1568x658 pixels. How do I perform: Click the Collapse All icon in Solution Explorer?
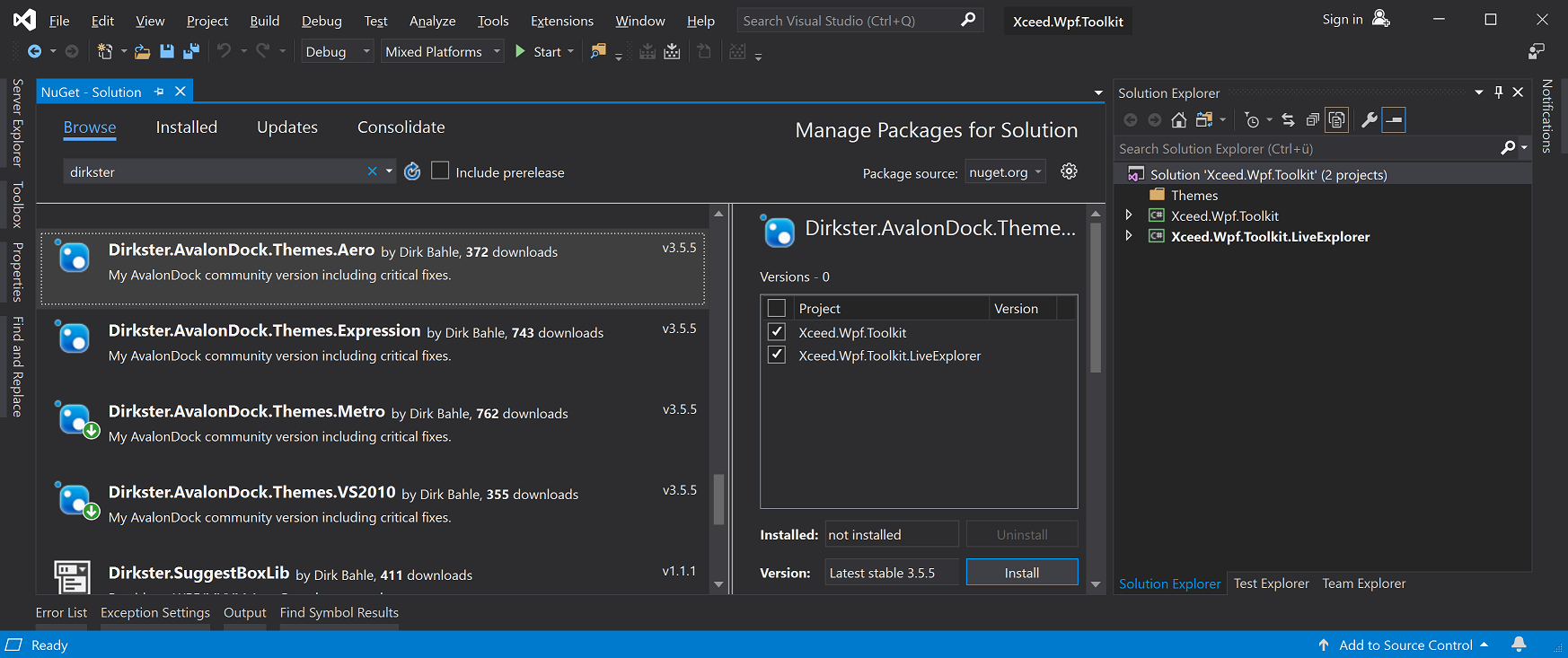point(1312,119)
